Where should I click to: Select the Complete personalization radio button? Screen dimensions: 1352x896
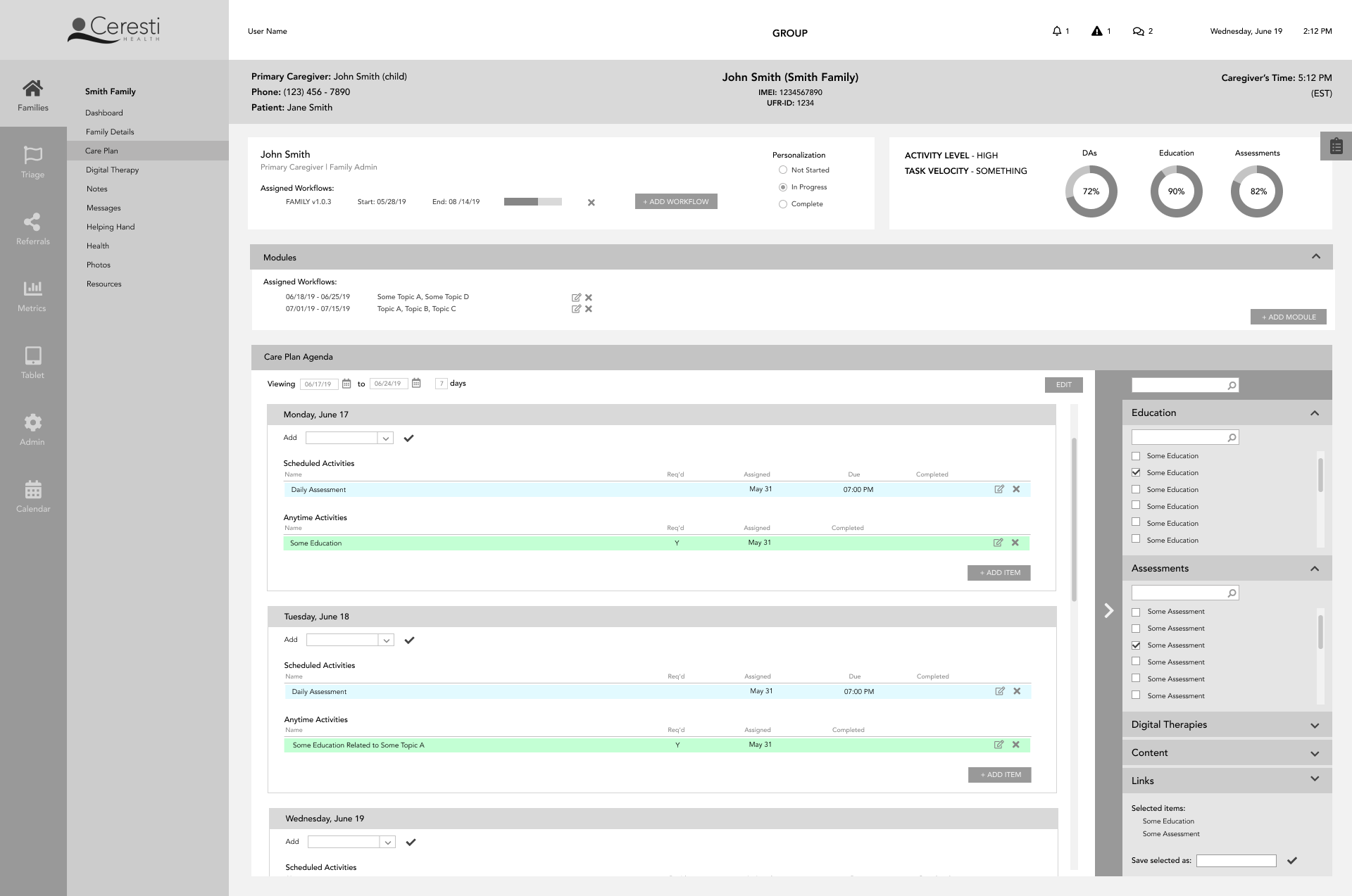coord(782,204)
